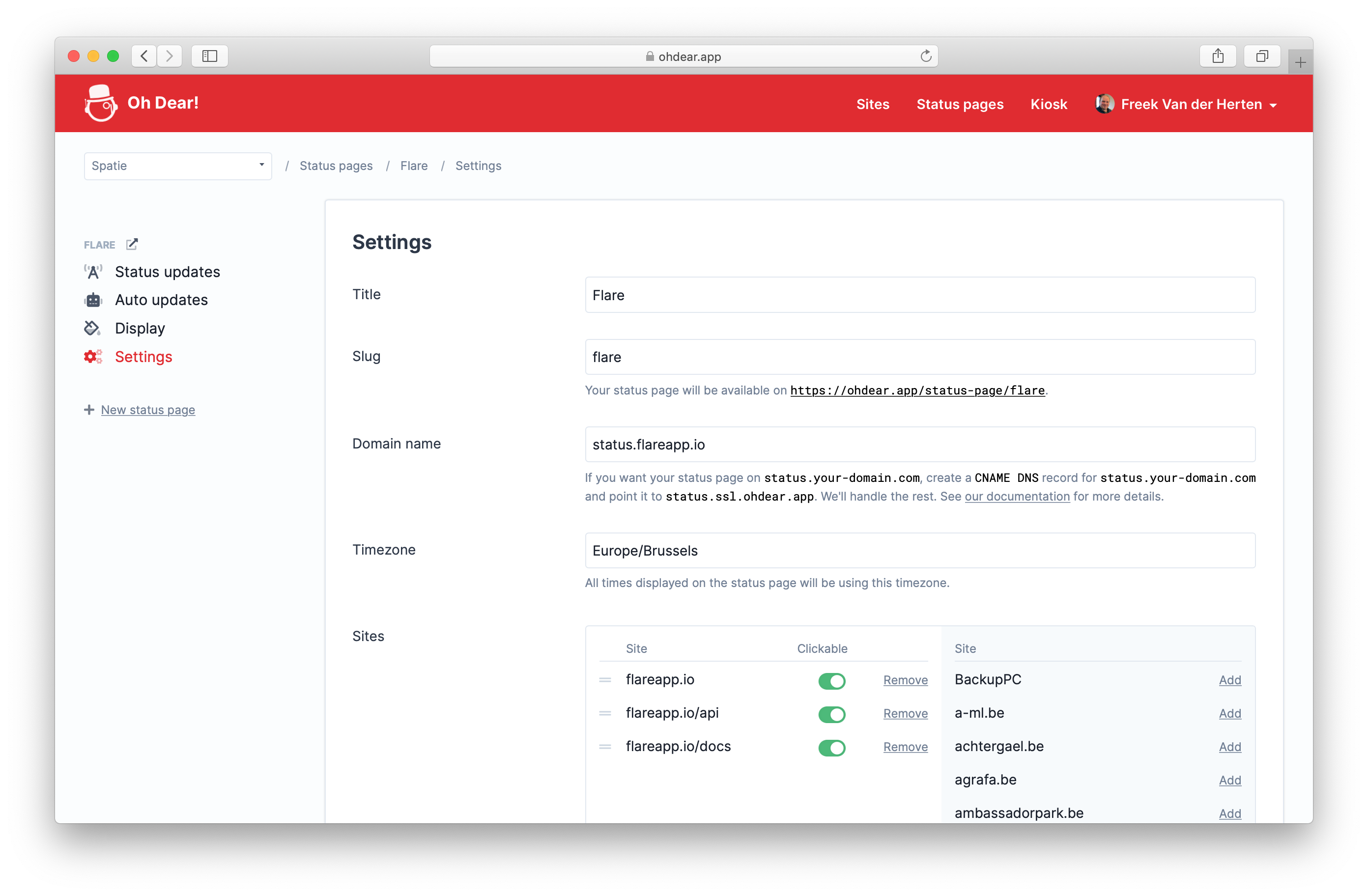Click the Safari back arrow

tap(144, 56)
